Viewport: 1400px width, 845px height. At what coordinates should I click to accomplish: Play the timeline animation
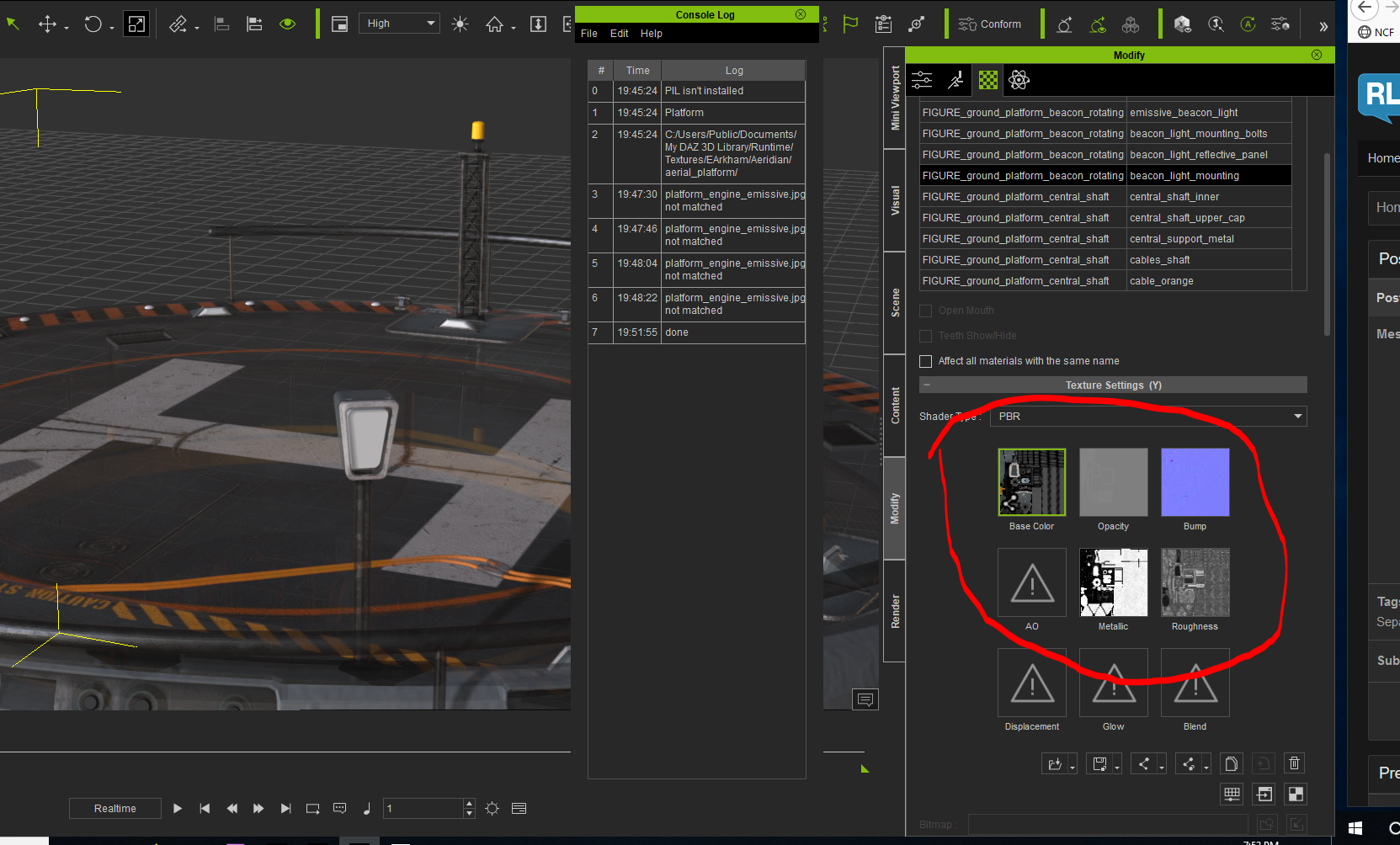pyautogui.click(x=178, y=809)
